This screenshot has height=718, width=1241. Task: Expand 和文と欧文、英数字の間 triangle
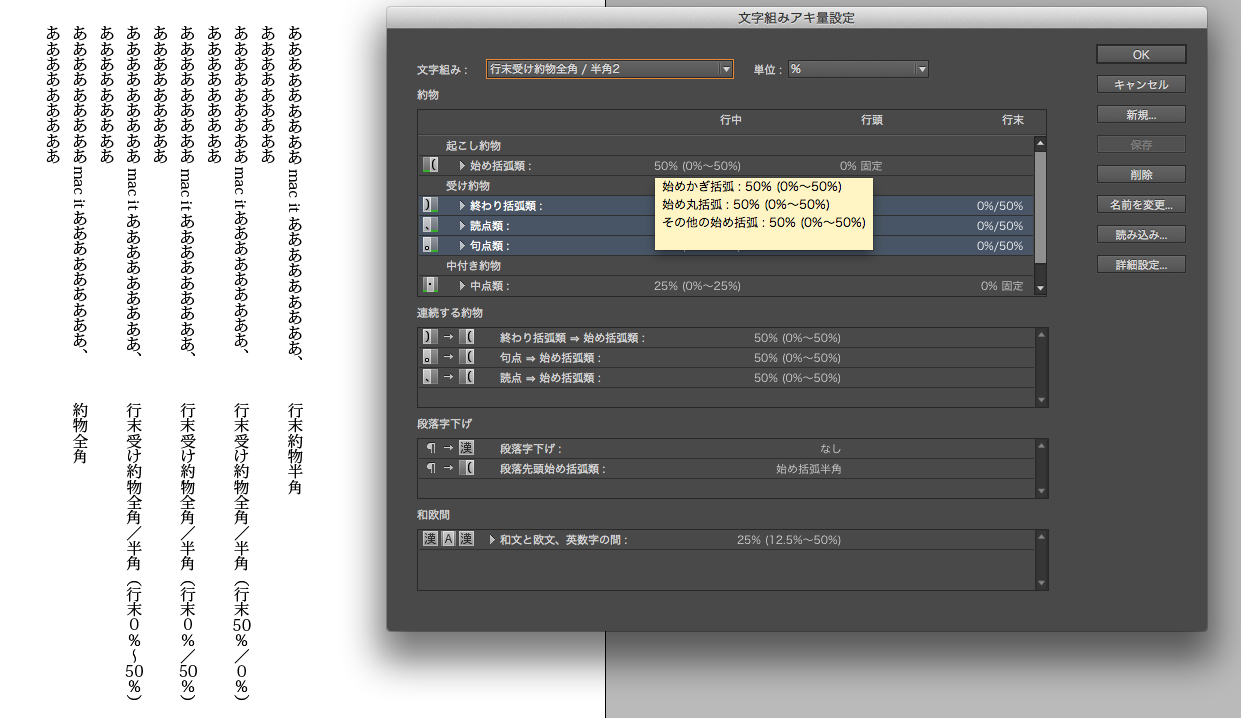tap(492, 540)
